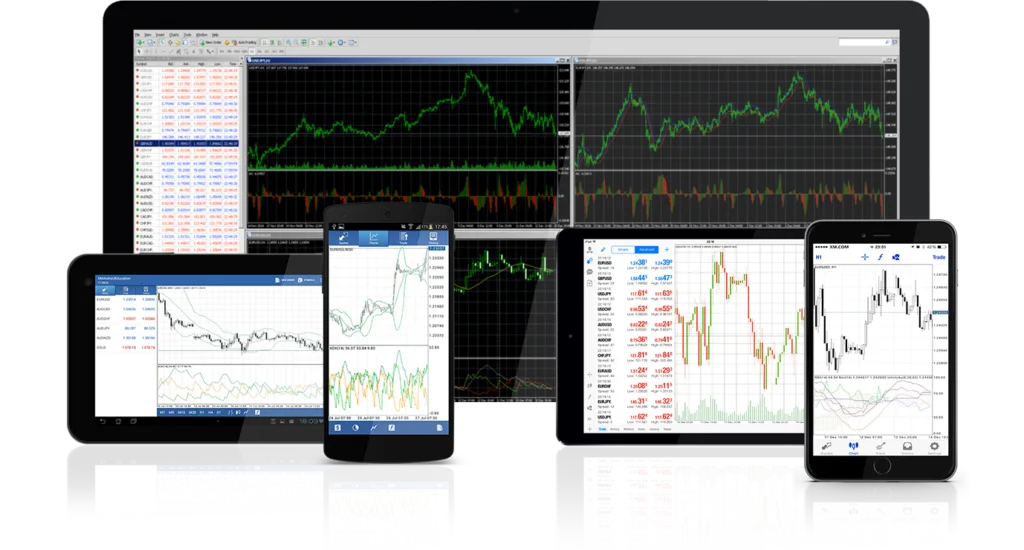Open the Quotes tab on Android phone

[343, 238]
